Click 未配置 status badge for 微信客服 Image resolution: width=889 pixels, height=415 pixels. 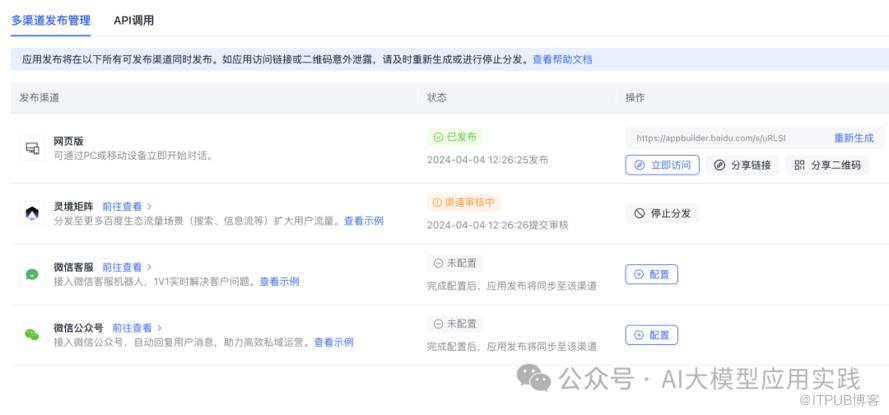(454, 263)
